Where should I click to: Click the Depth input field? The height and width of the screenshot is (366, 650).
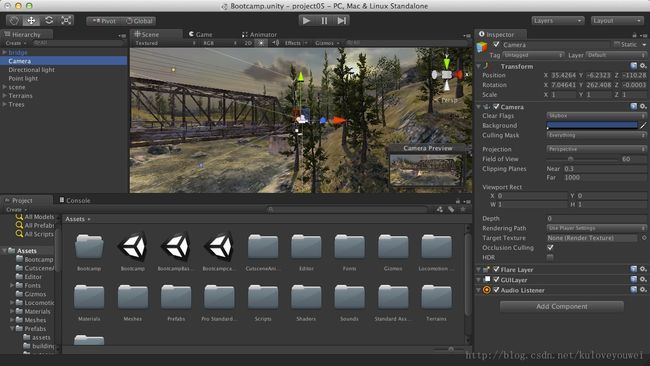pos(596,218)
